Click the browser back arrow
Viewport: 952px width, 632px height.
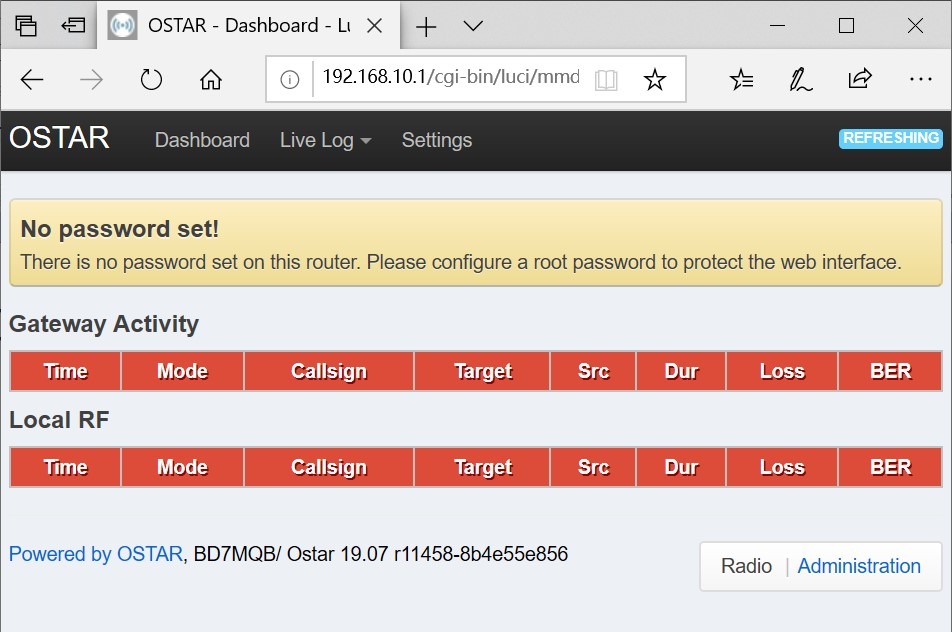[32, 80]
